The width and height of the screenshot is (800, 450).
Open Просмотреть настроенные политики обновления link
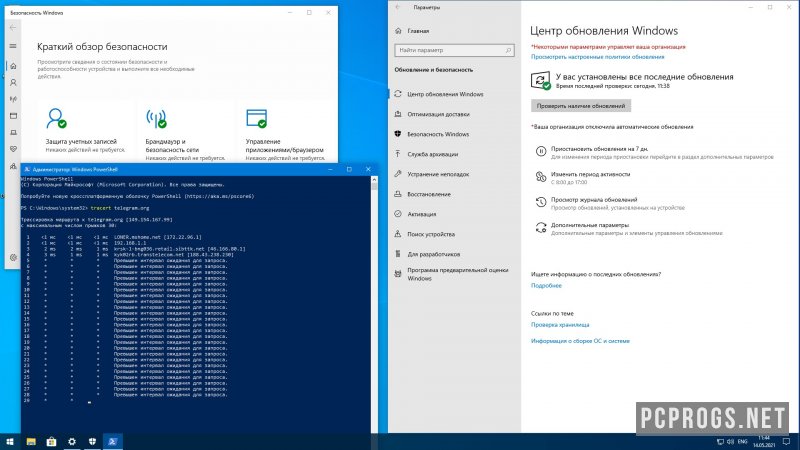(597, 57)
